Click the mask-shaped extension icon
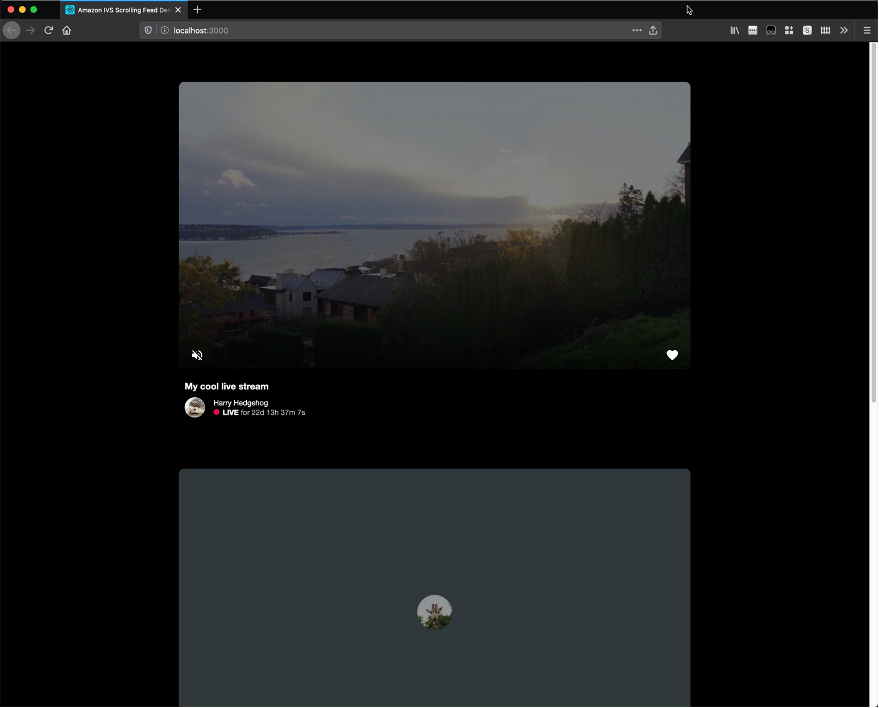This screenshot has height=708, width=879. click(770, 30)
